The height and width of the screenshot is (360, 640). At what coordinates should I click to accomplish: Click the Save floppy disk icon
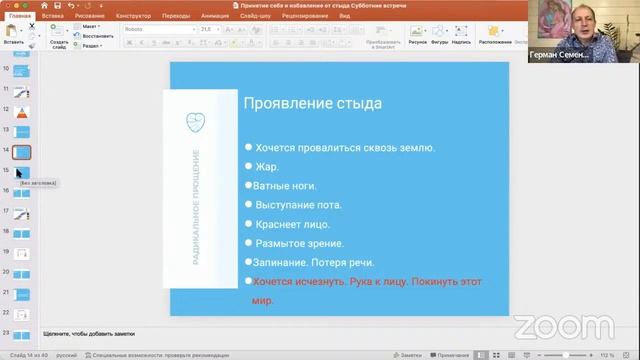click(x=58, y=6)
